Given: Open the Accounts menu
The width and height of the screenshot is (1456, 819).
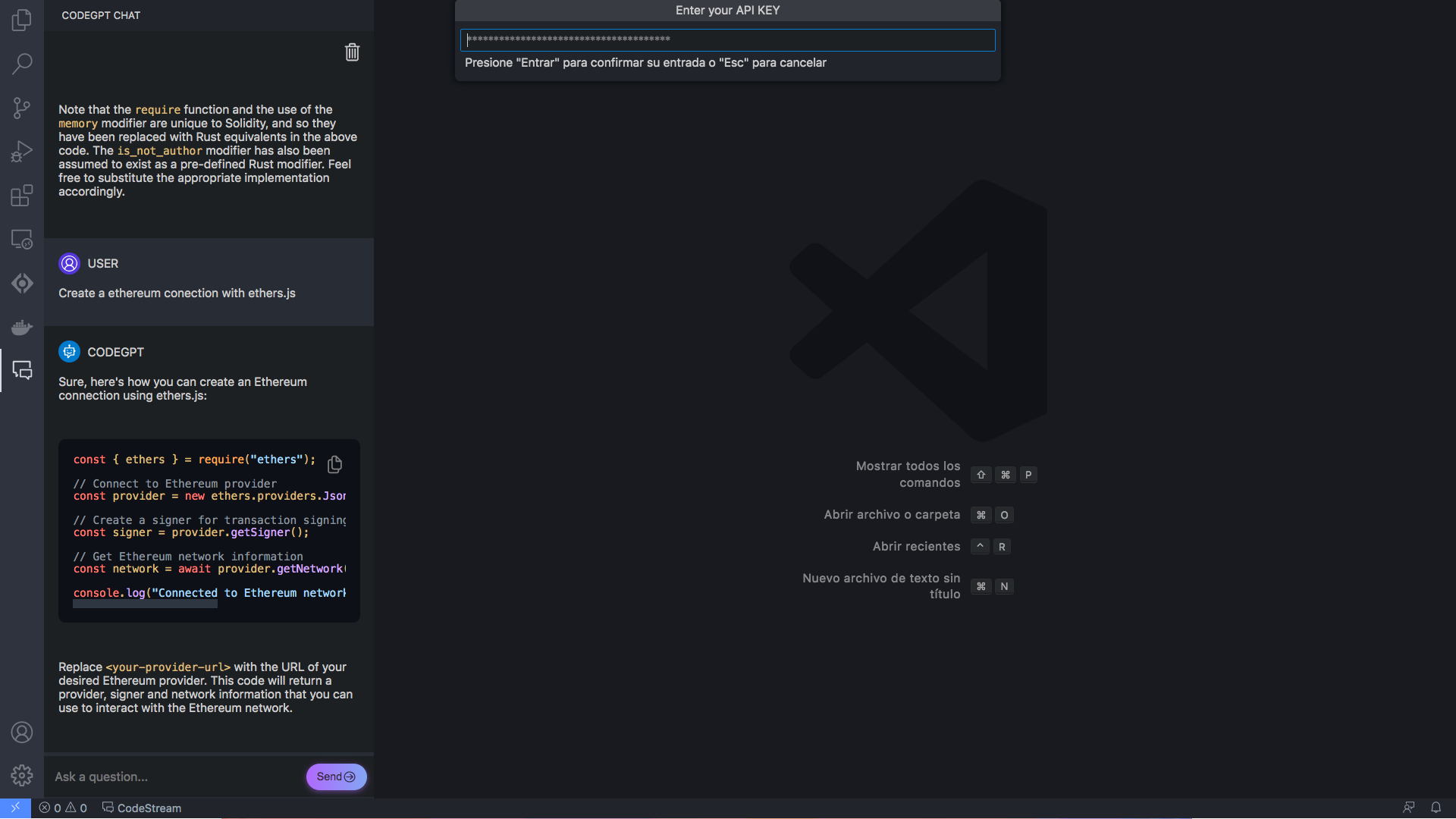Looking at the screenshot, I should [x=22, y=732].
